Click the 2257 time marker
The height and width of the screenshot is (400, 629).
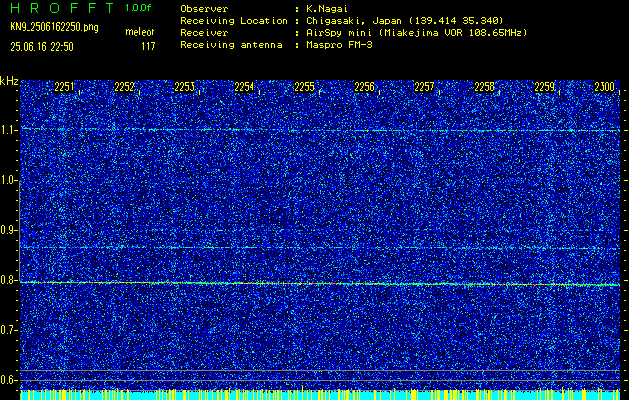pyautogui.click(x=424, y=87)
